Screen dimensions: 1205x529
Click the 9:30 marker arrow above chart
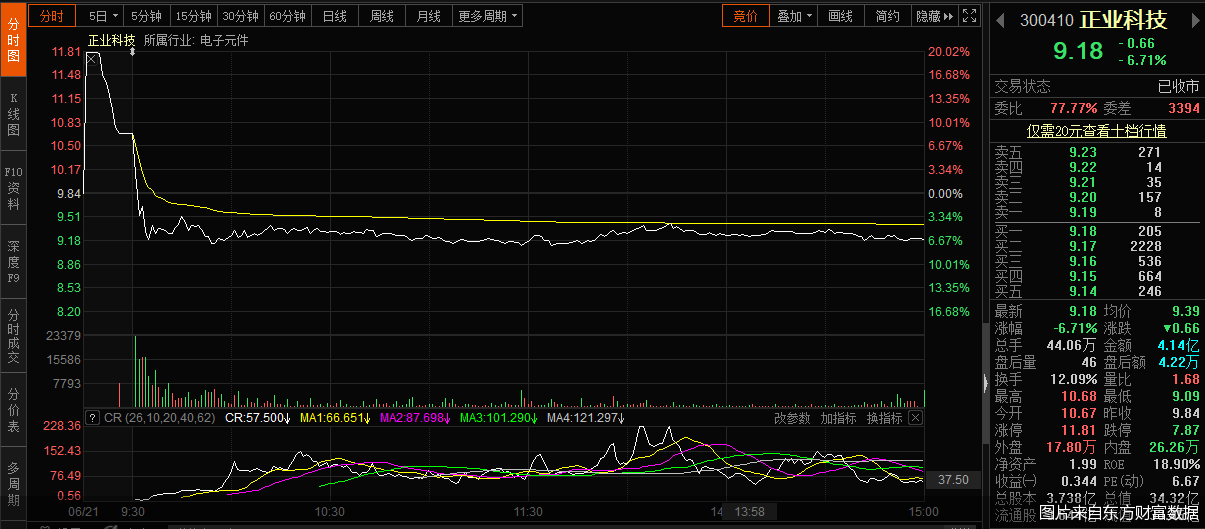pos(133,51)
